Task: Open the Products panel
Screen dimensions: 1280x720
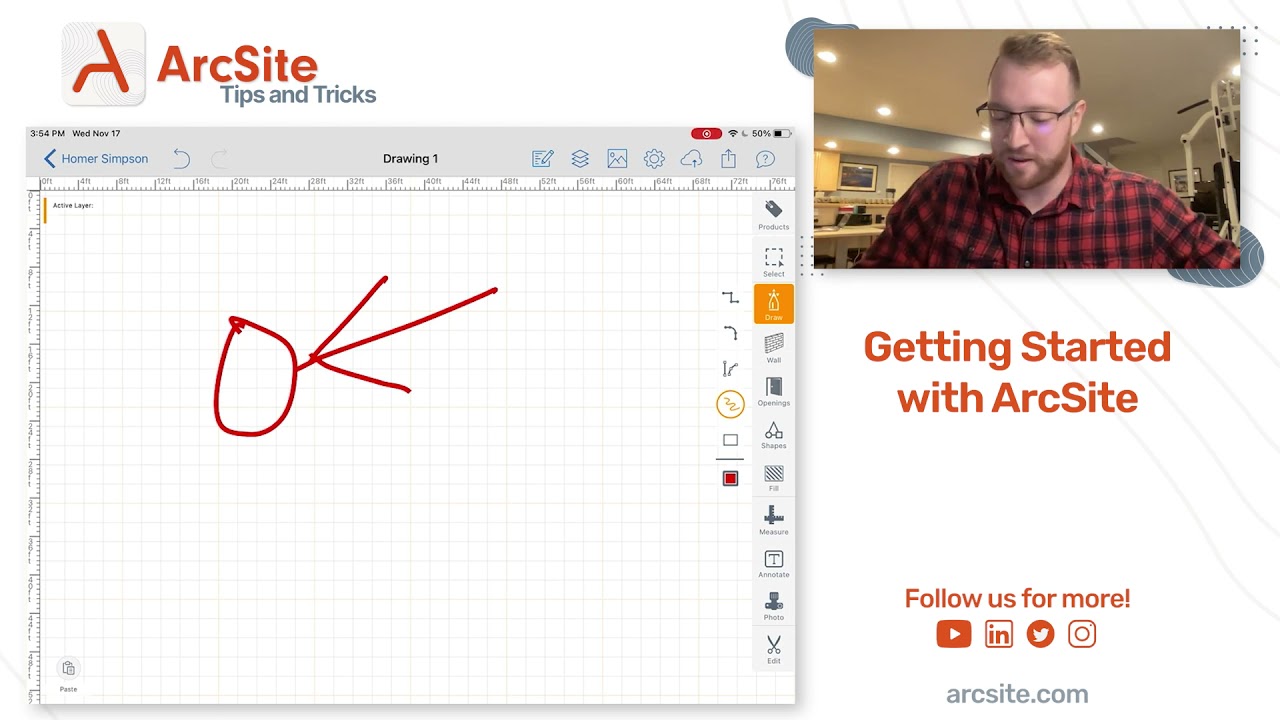Action: [773, 215]
